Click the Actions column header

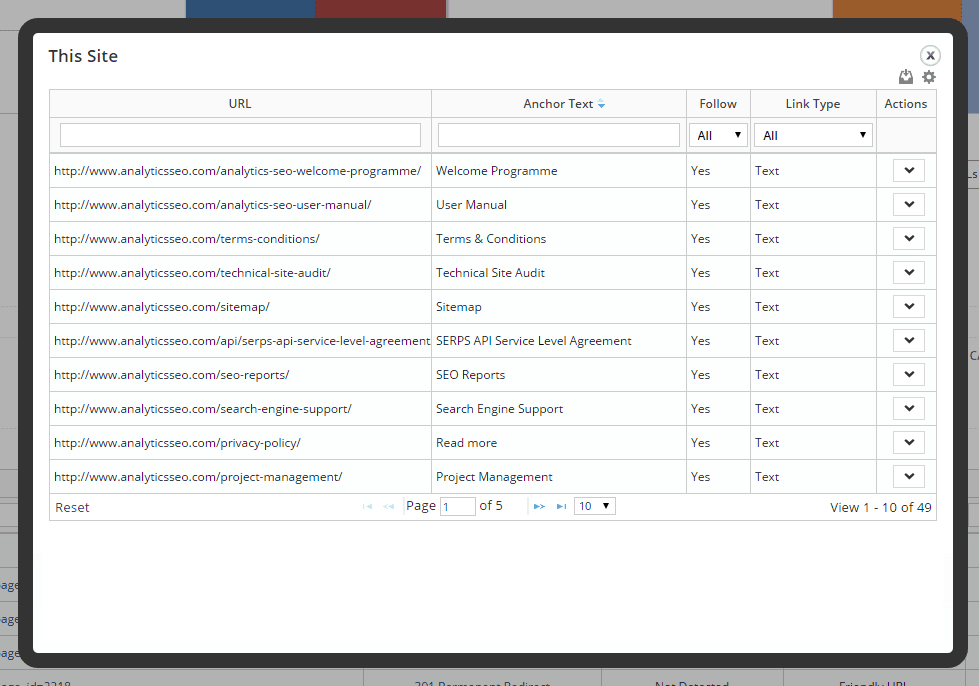[906, 104]
